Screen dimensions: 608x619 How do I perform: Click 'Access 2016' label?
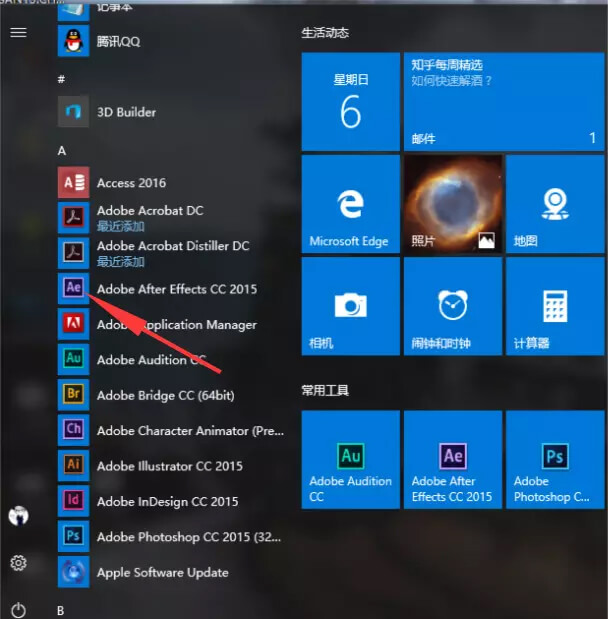point(131,183)
